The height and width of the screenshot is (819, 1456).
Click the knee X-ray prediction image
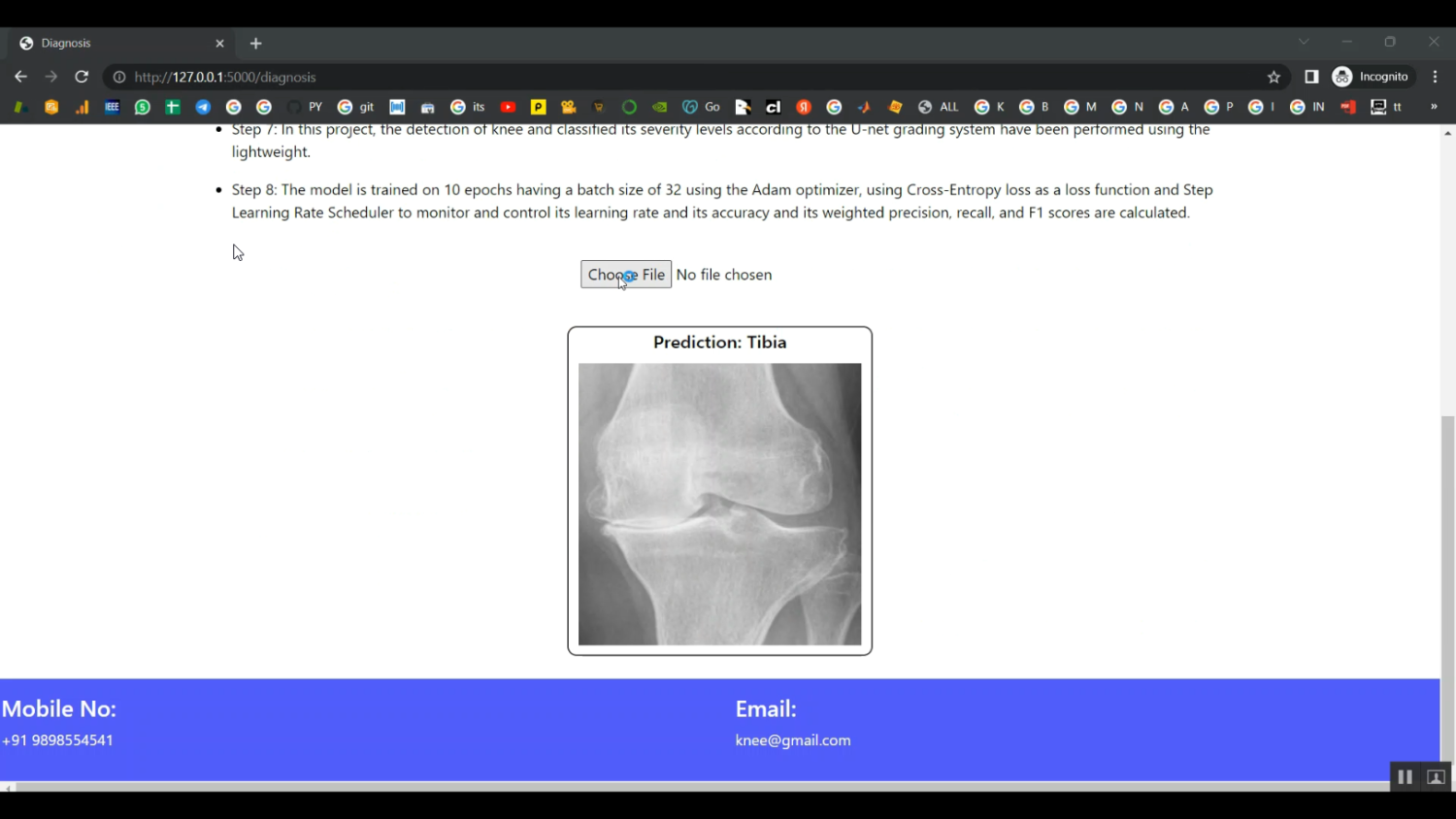pyautogui.click(x=719, y=504)
